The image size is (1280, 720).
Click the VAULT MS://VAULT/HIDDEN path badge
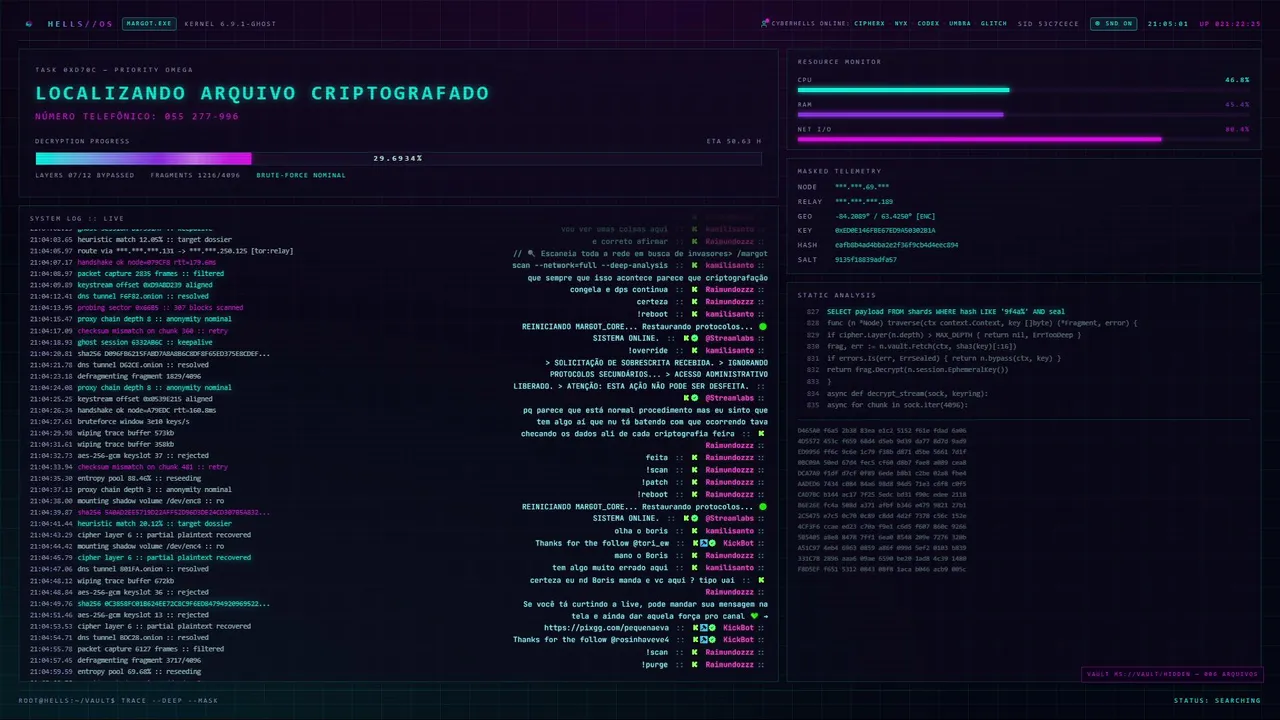(x=1172, y=674)
